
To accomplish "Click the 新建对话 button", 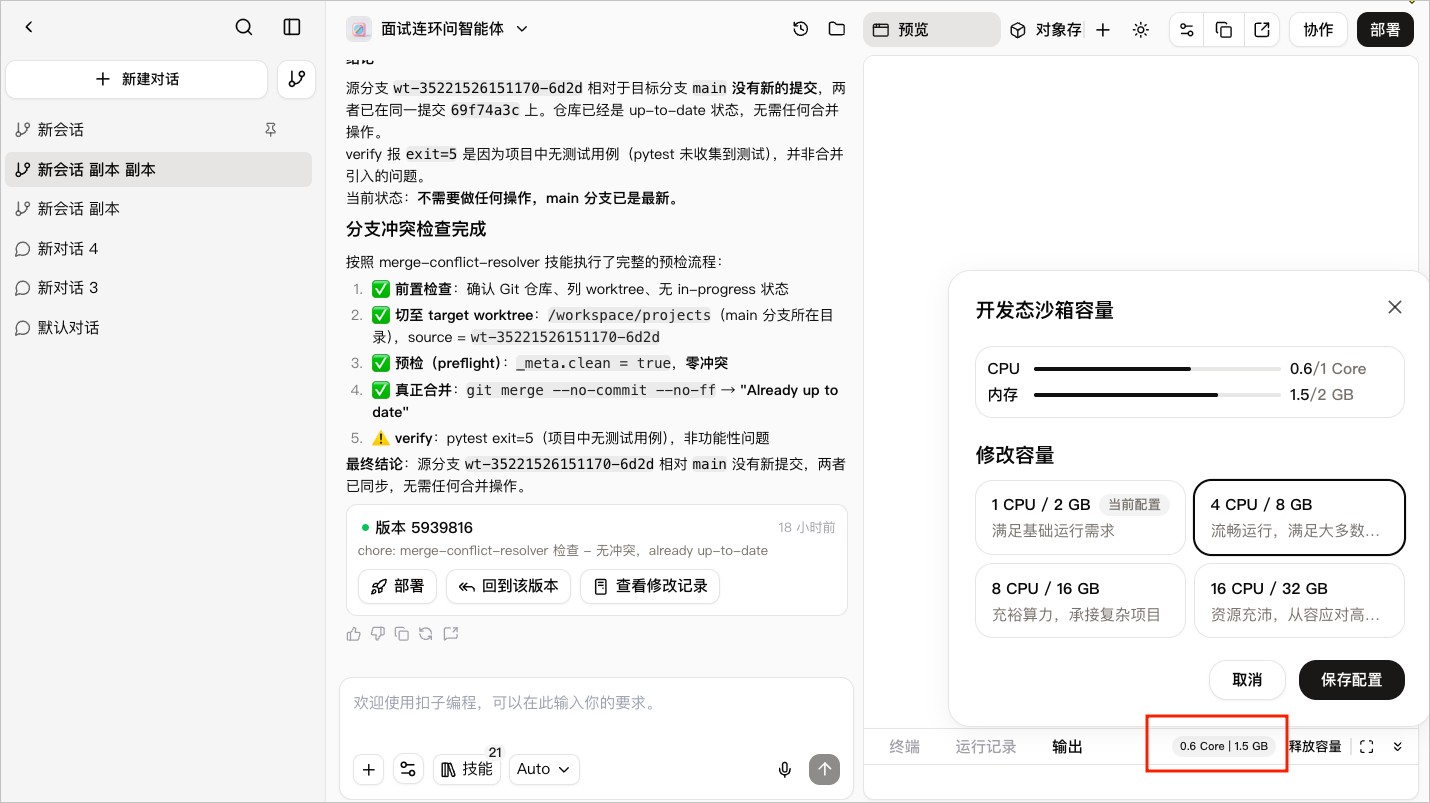I will click(x=137, y=79).
